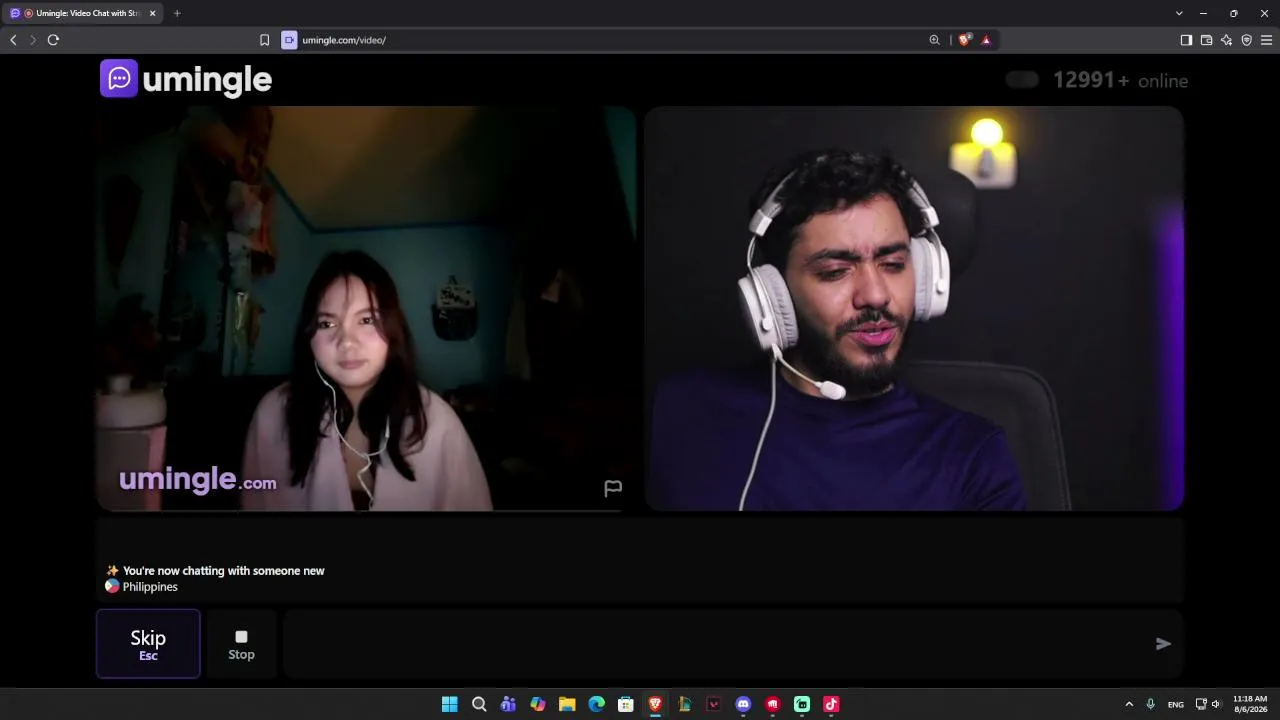Image resolution: width=1280 pixels, height=720 pixels.
Task: Open the taskbar volume control
Action: click(1216, 704)
